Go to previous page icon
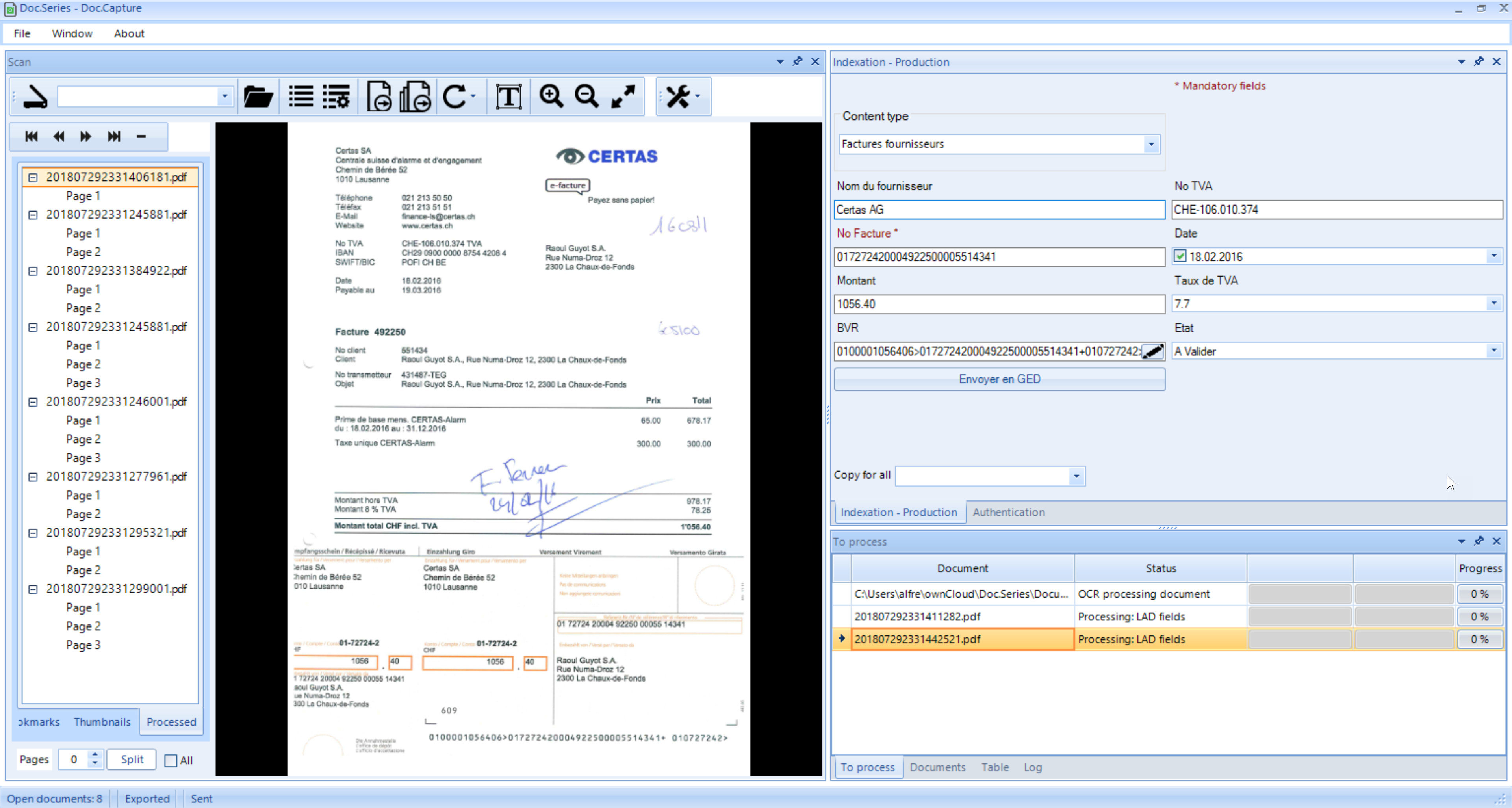Viewport: 1512px width, 808px height. [x=59, y=136]
